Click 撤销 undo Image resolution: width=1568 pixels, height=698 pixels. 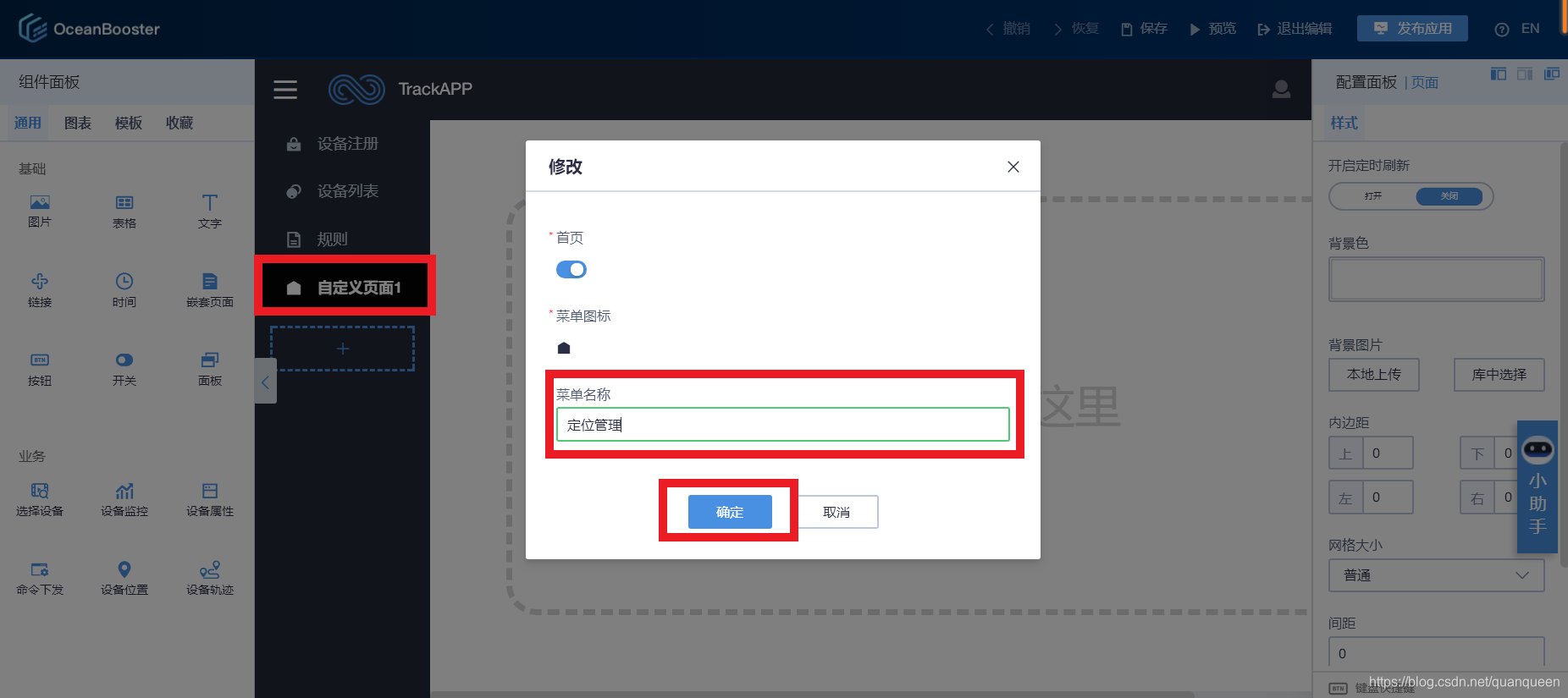(1008, 29)
